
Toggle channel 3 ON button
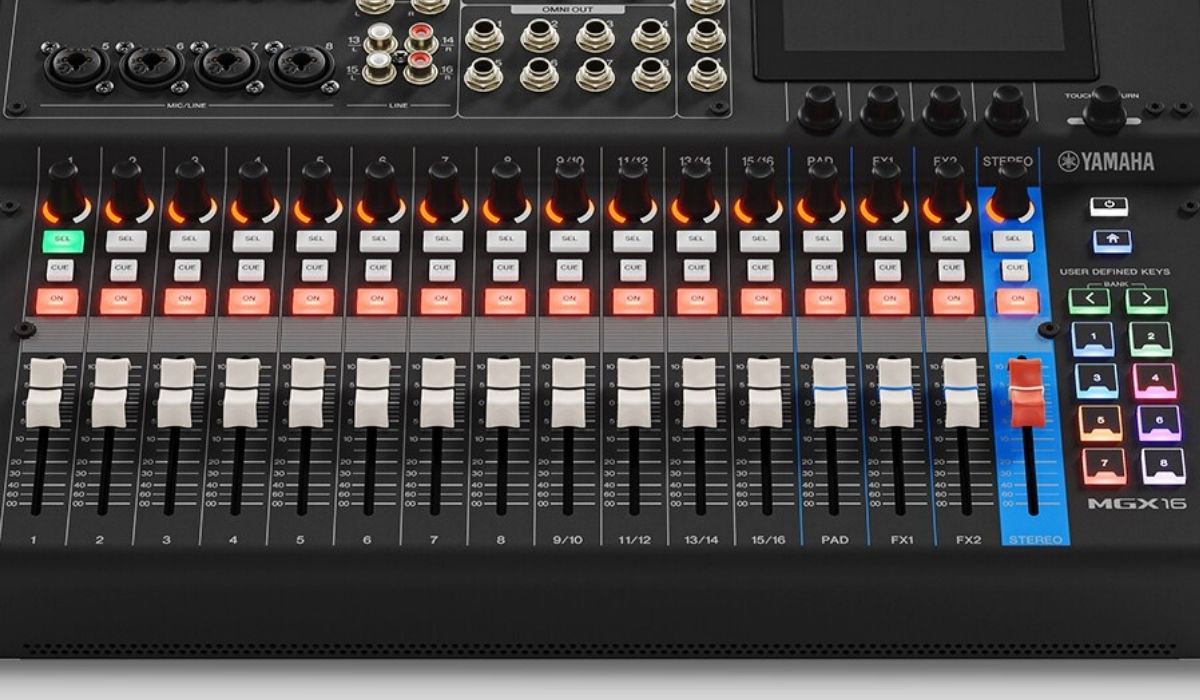point(185,300)
